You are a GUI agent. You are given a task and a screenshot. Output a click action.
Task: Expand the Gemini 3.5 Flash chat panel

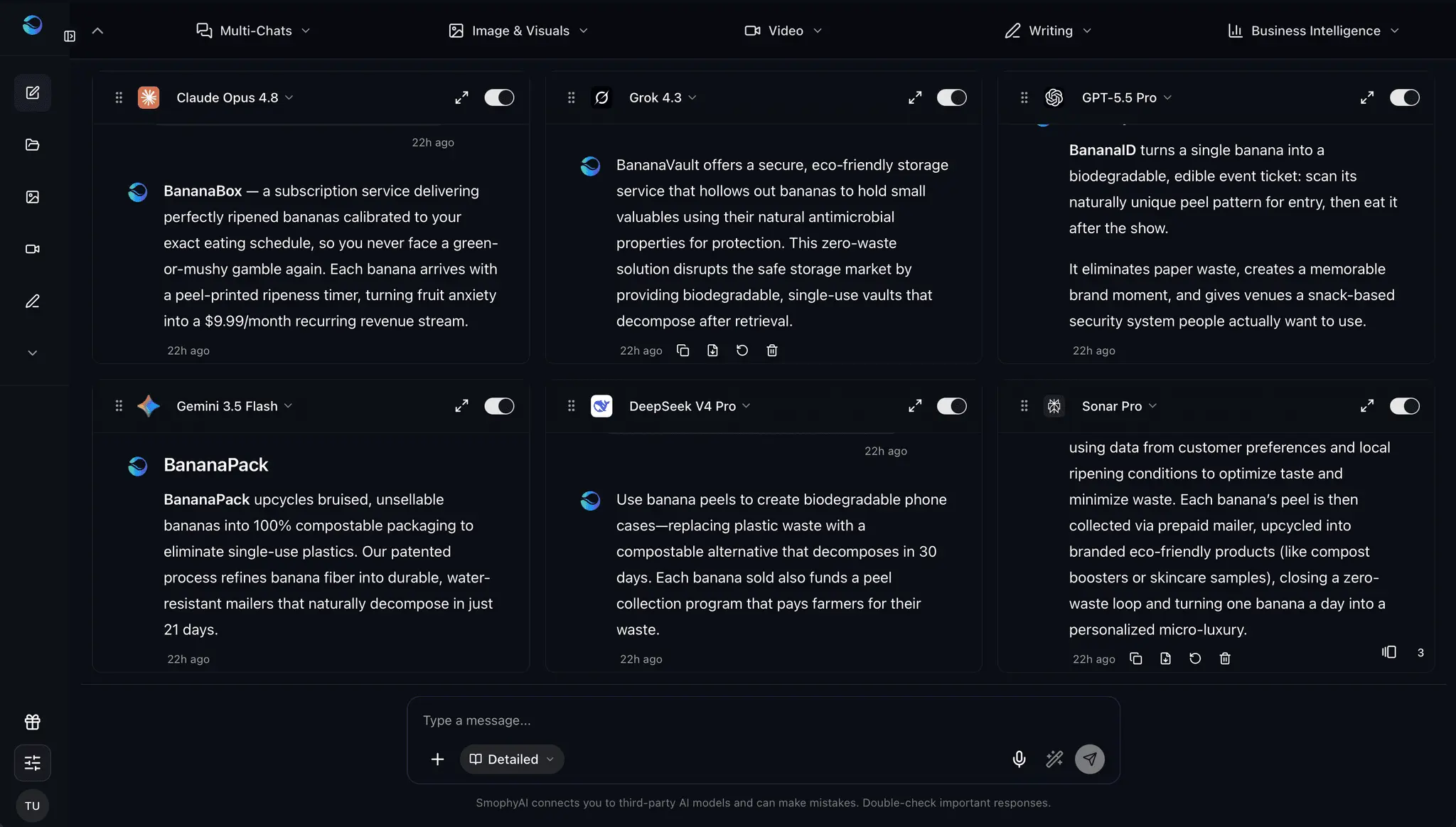[462, 406]
